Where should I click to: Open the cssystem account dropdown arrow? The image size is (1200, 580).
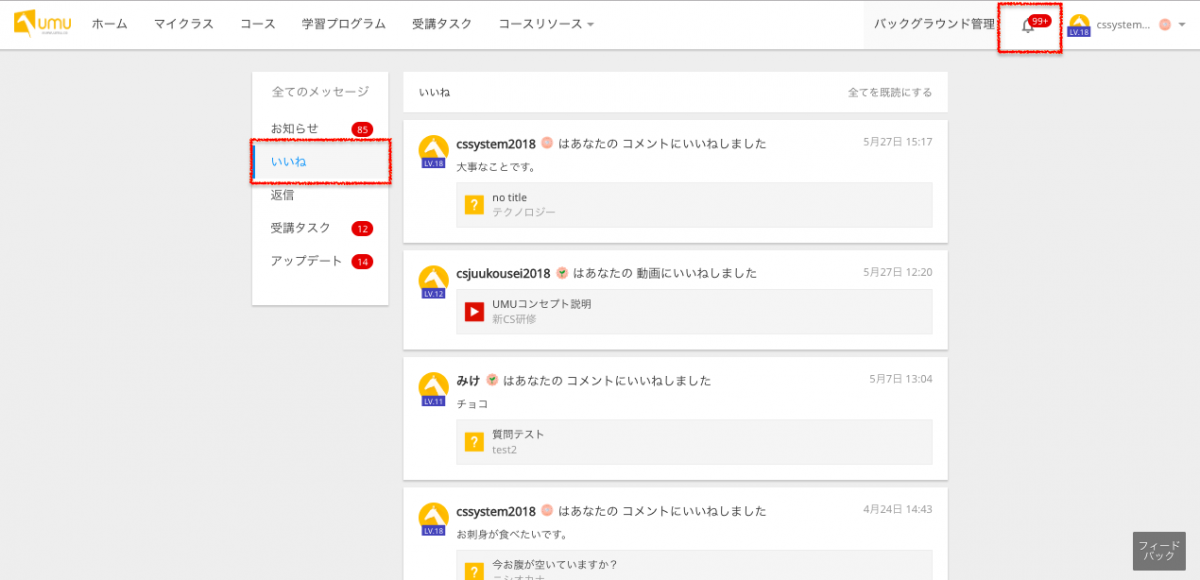coord(1183,25)
